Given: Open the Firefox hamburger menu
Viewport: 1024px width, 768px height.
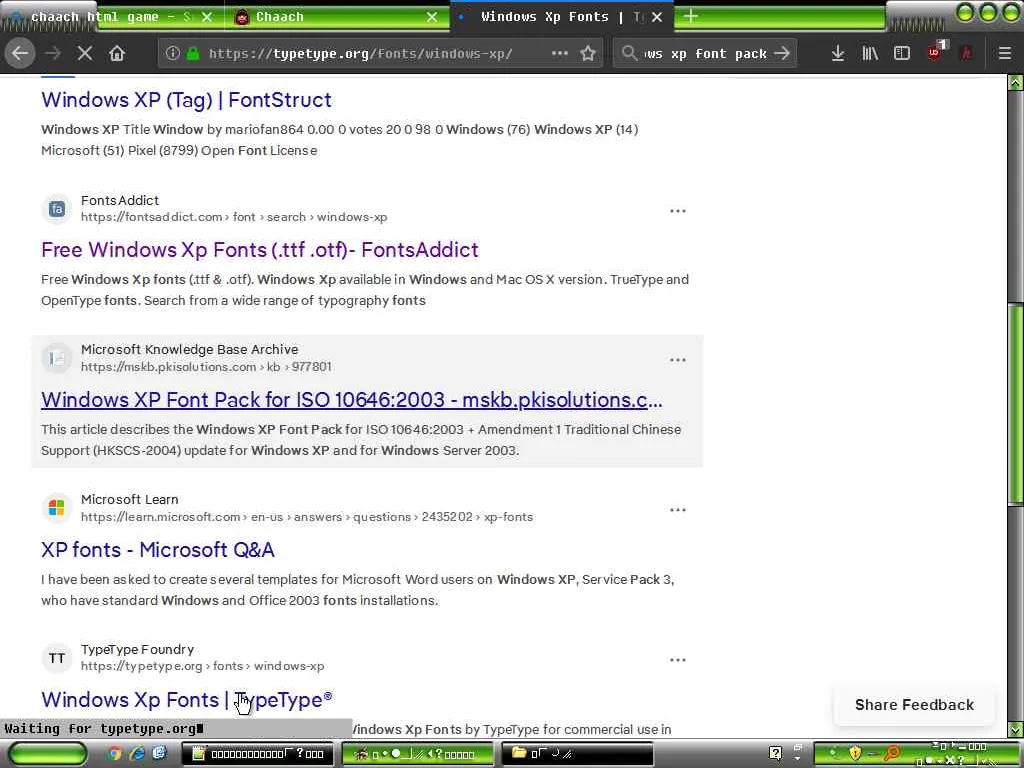Looking at the screenshot, I should tap(1005, 54).
